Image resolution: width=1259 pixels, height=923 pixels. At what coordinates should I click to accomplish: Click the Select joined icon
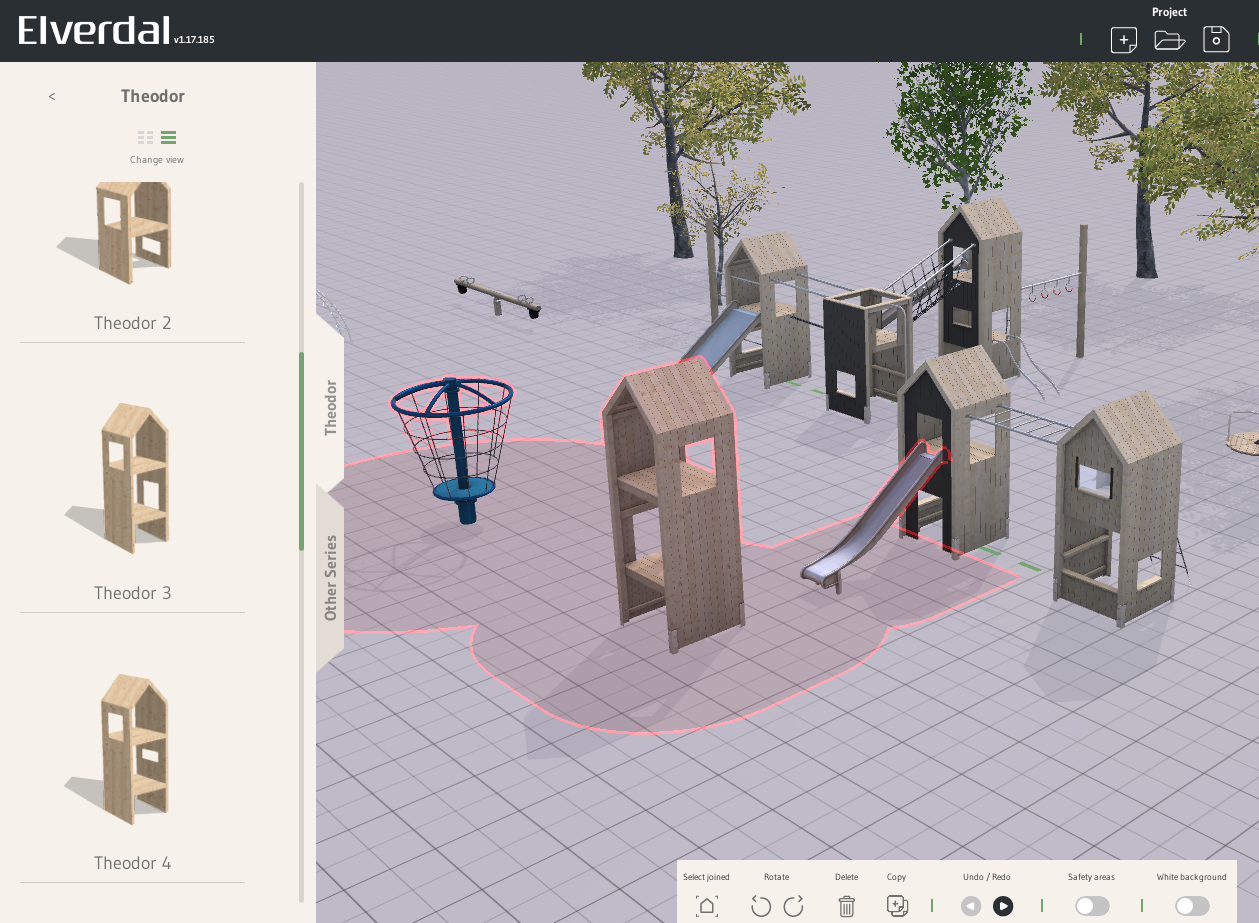(707, 906)
